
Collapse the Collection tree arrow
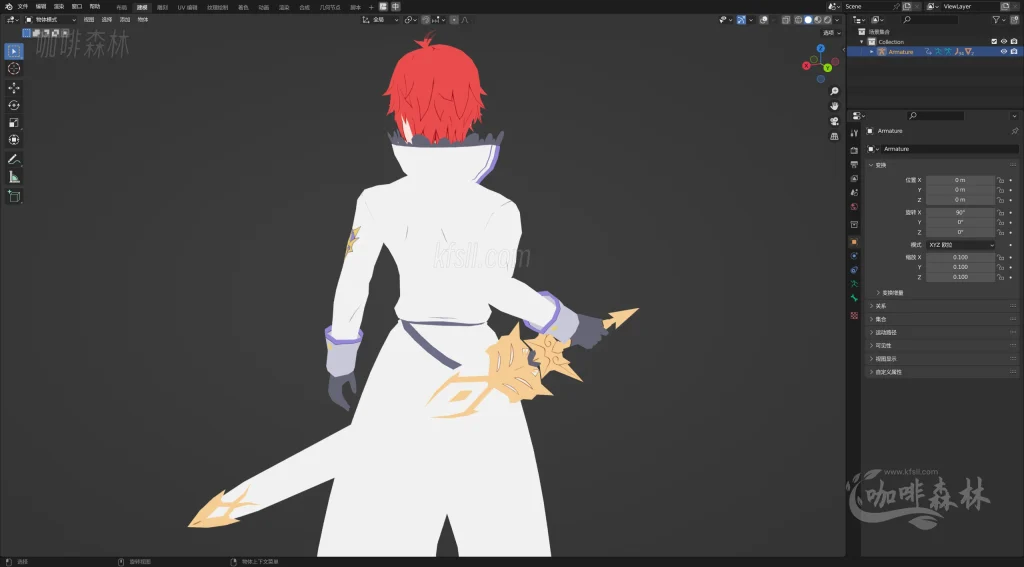[862, 42]
